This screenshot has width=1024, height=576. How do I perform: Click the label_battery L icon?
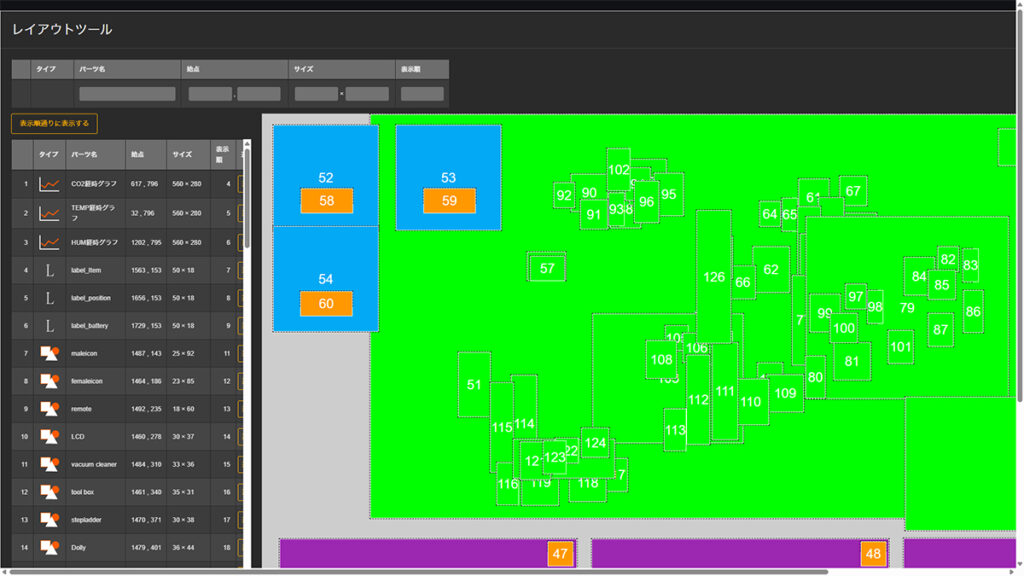49,326
